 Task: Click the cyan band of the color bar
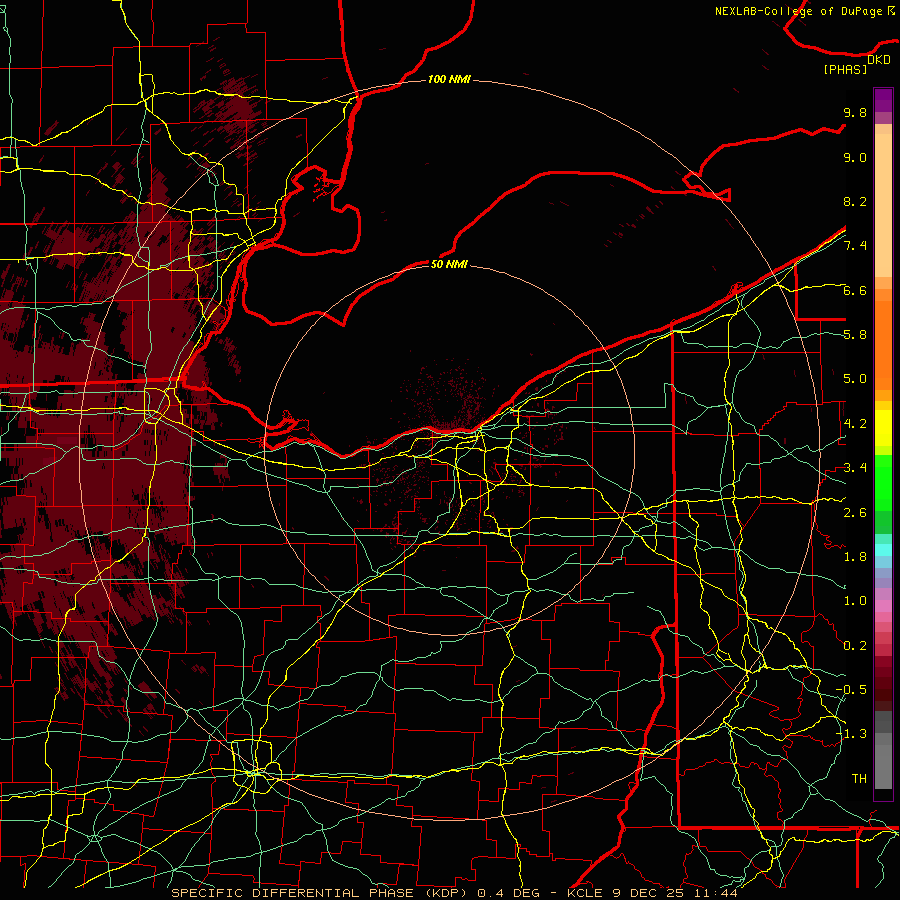(x=883, y=550)
